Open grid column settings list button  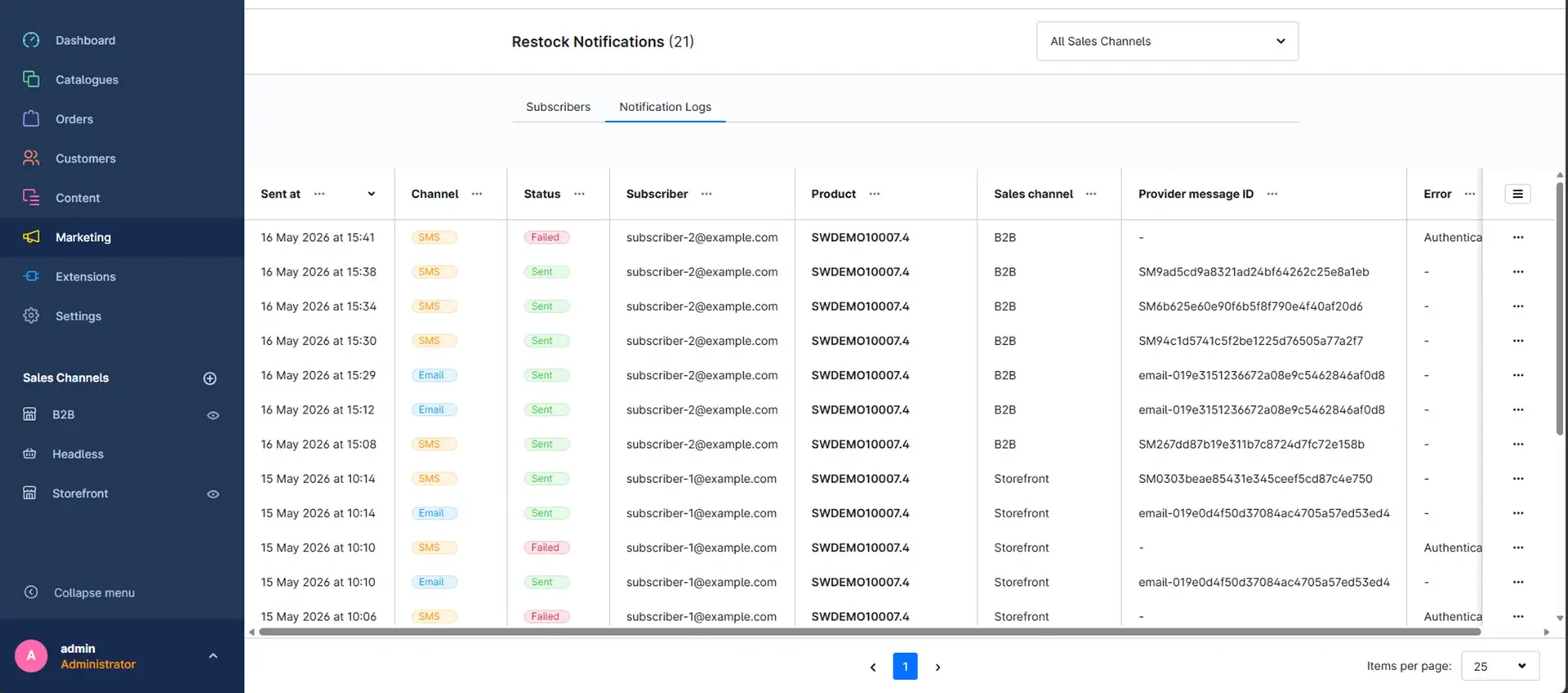[1517, 194]
